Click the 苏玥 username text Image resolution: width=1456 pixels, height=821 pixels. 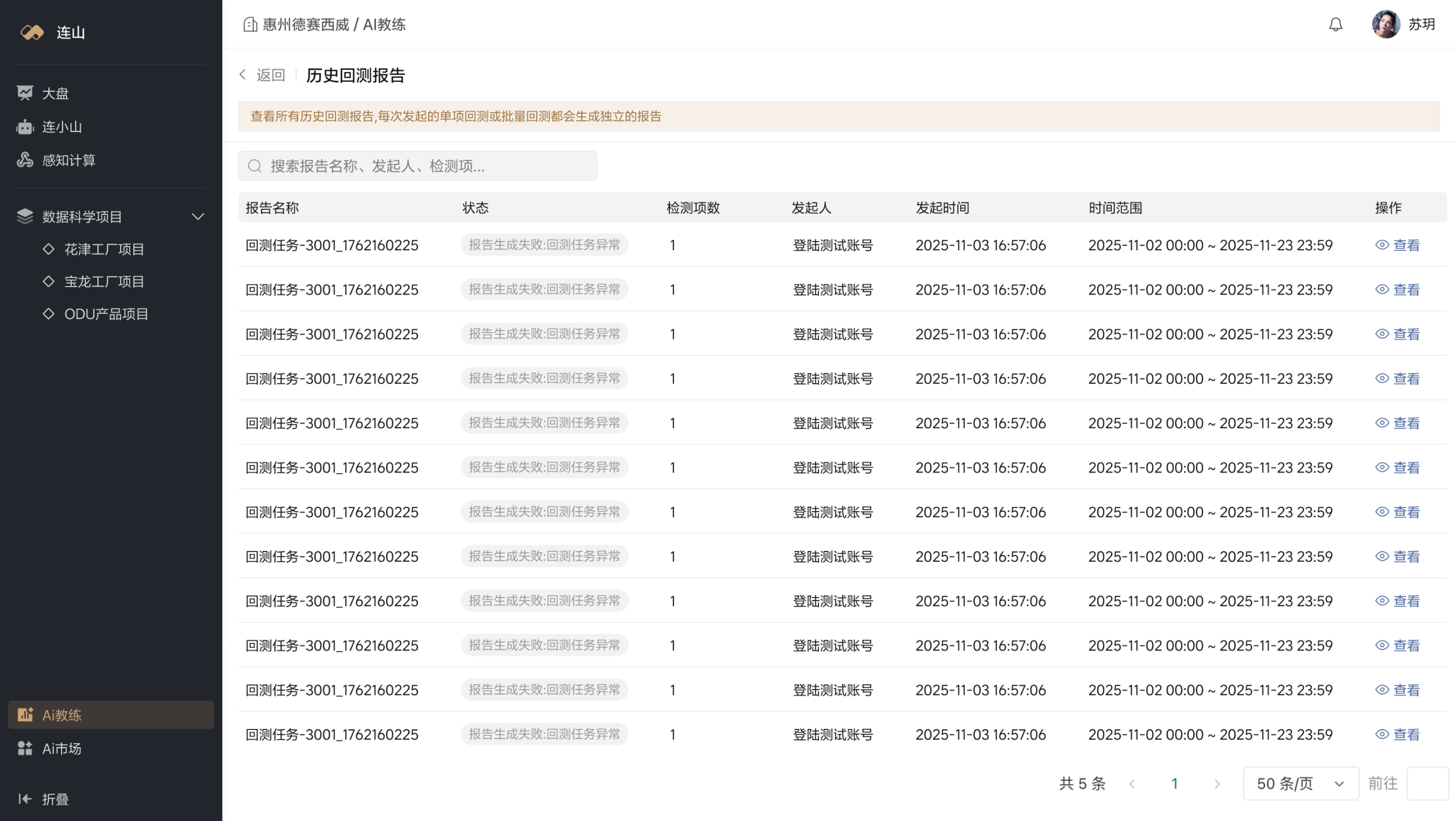coord(1422,24)
